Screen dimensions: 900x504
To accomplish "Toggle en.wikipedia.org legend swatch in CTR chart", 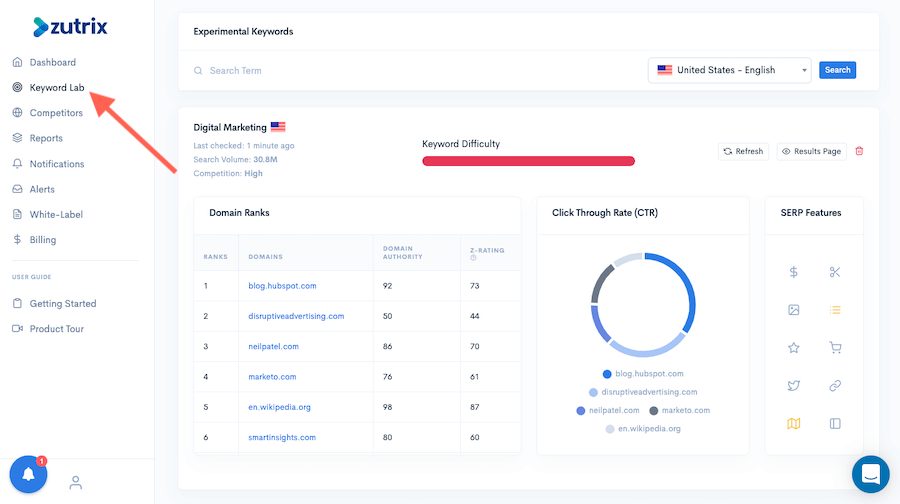I will pyautogui.click(x=610, y=429).
